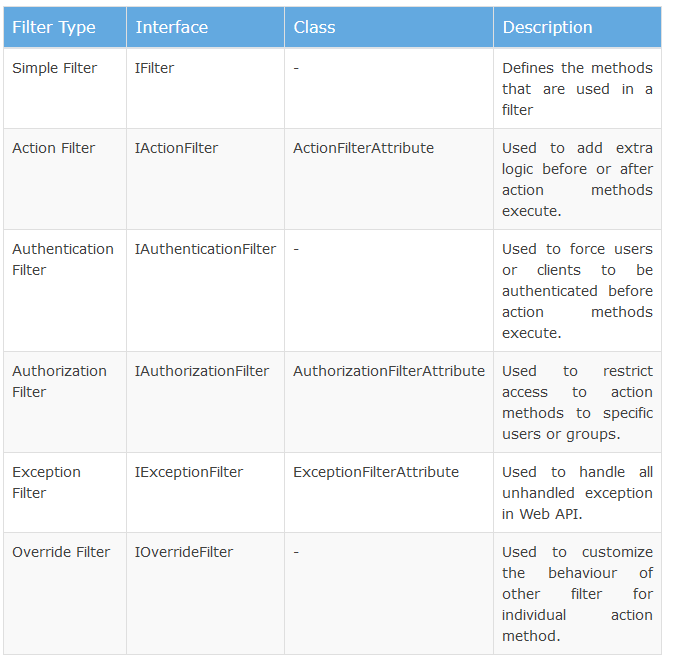Screen dimensions: 673x661
Task: Click the IActionFilter interface text
Action: click(176, 148)
